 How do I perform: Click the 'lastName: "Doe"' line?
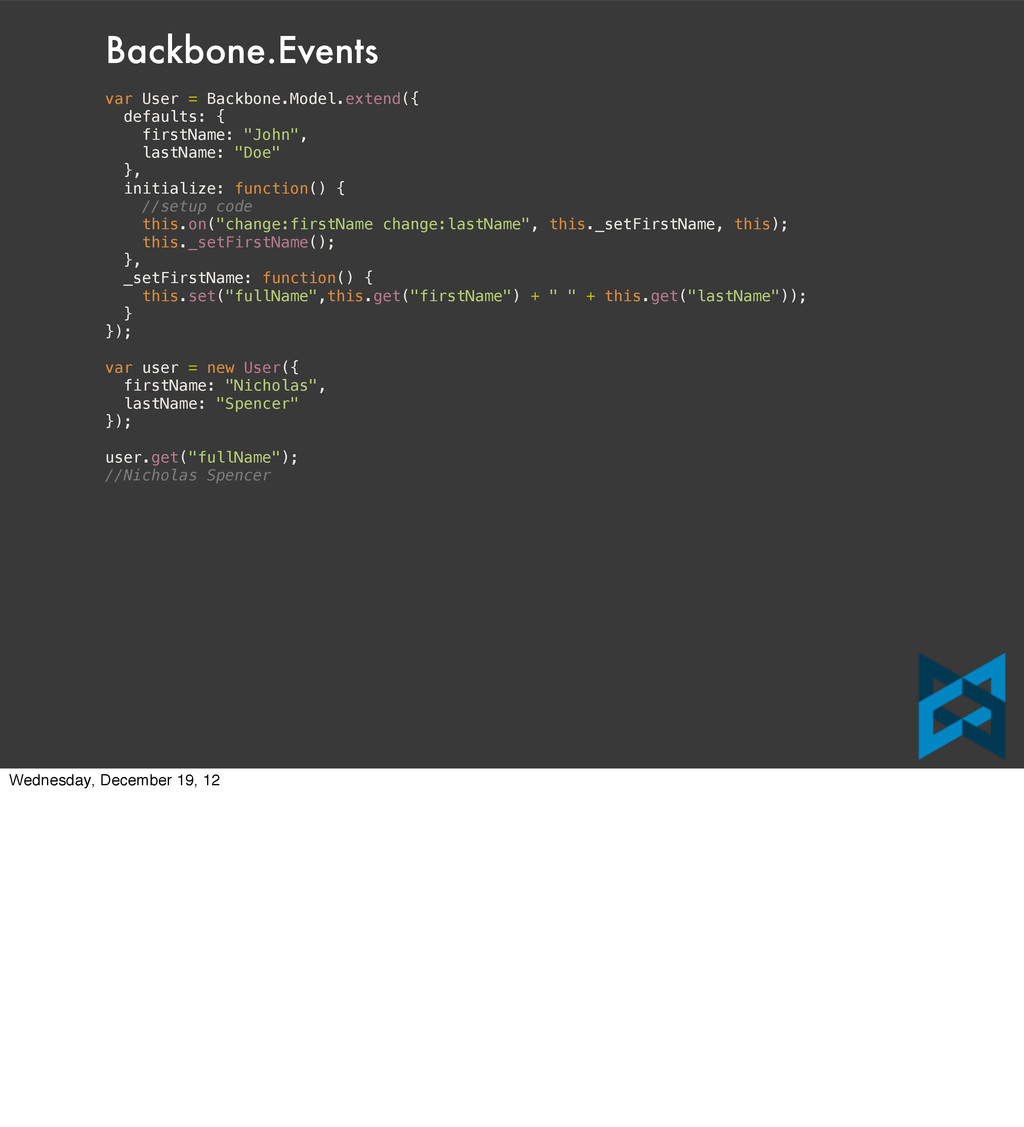click(211, 152)
